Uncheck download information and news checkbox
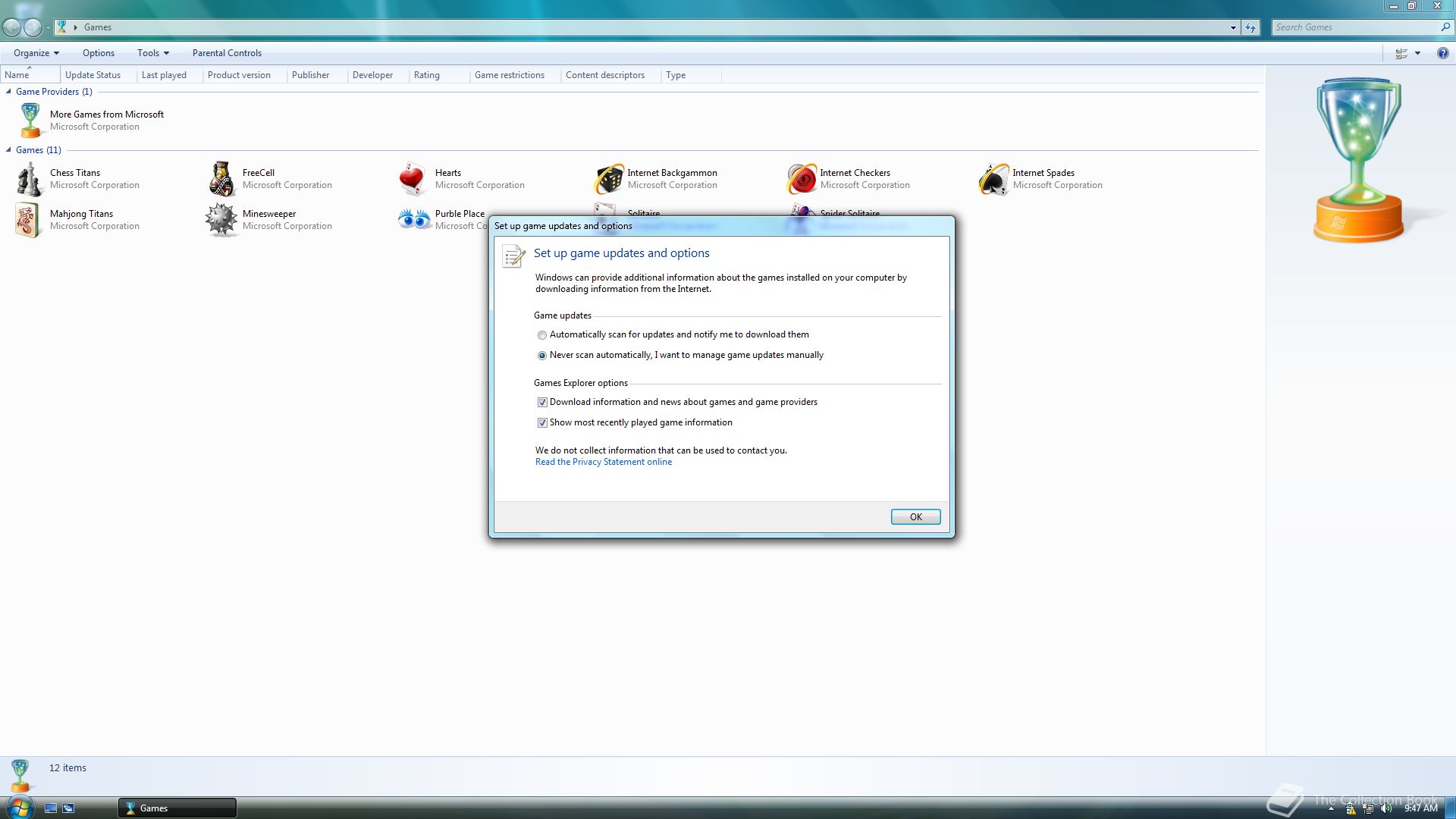 (x=542, y=403)
